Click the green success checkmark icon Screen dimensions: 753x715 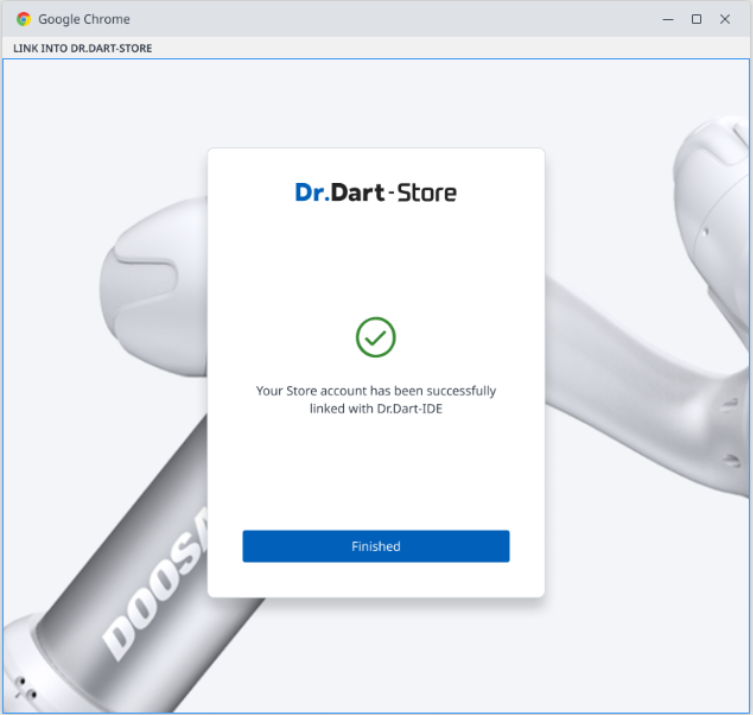tap(376, 337)
